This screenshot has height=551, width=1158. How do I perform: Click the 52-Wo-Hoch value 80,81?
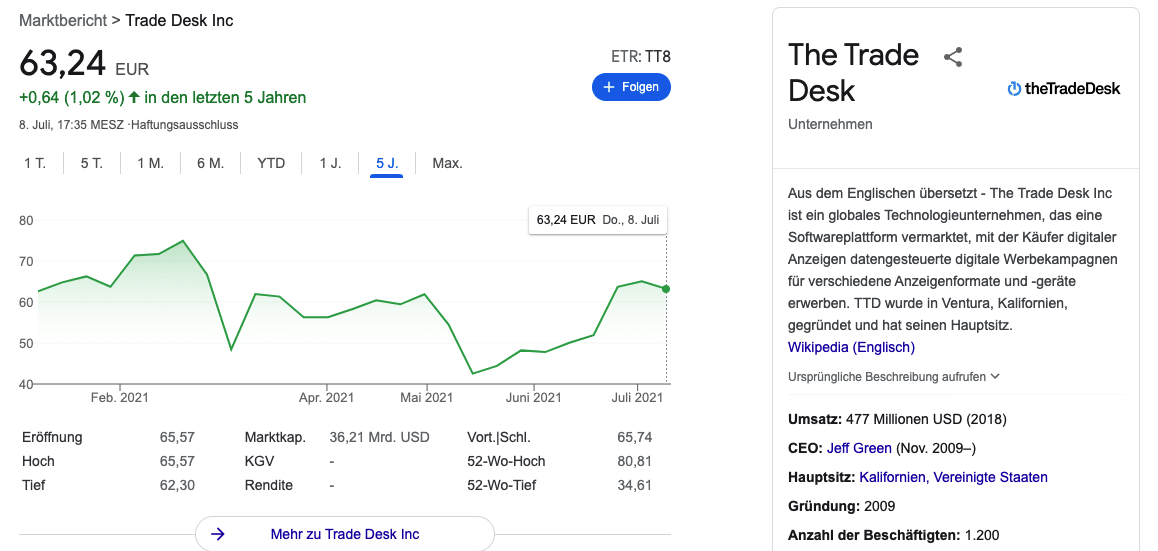634,462
